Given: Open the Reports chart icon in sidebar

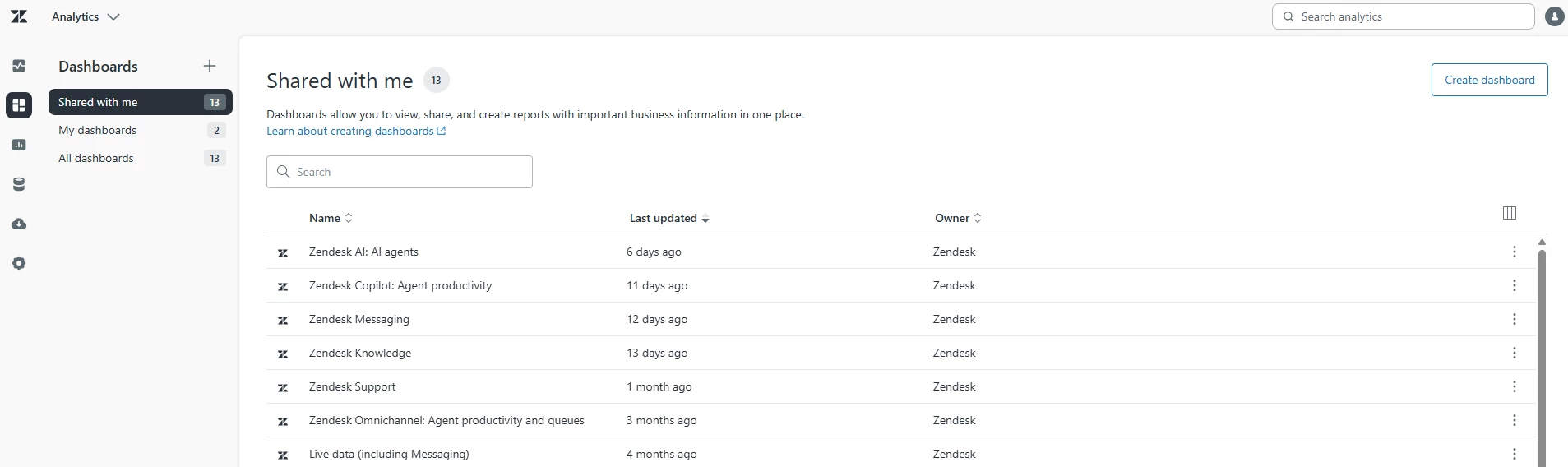Looking at the screenshot, I should coord(19,145).
